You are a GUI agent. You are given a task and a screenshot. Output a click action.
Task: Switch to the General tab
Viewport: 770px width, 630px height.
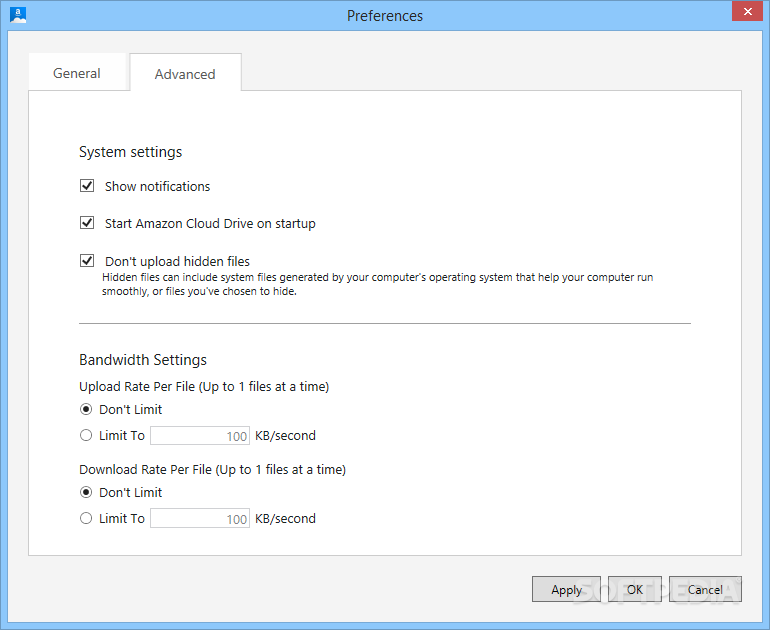coord(77,73)
